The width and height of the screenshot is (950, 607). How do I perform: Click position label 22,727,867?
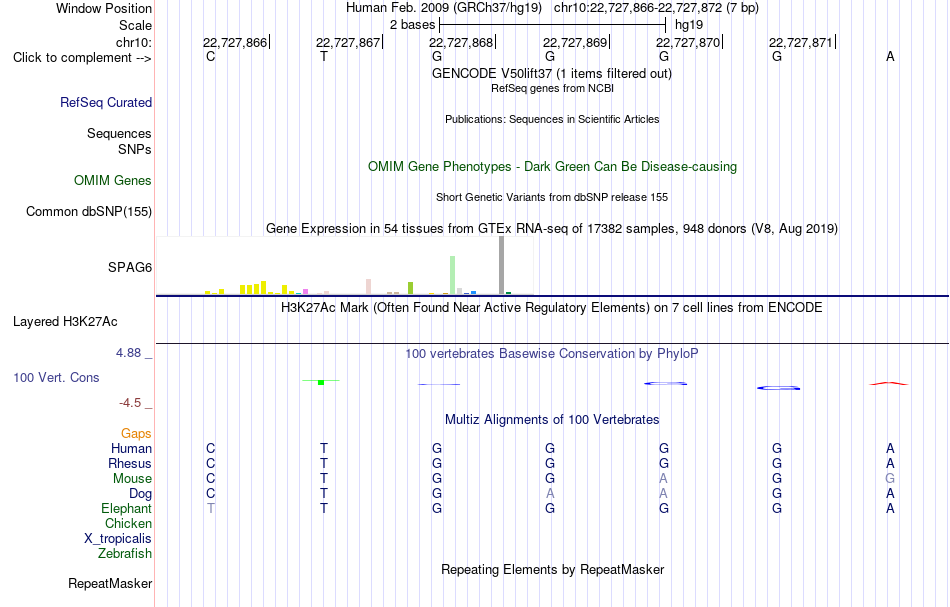pos(348,42)
